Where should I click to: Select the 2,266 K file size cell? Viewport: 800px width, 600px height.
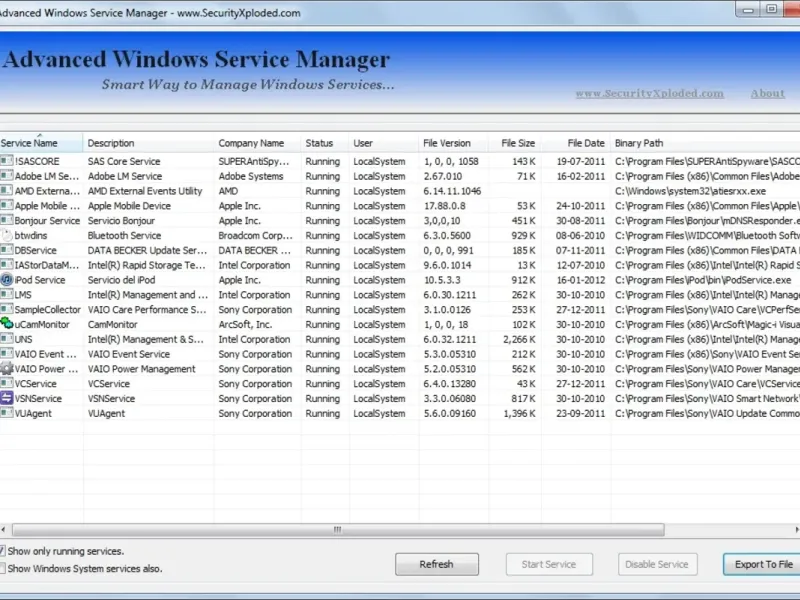click(x=519, y=339)
